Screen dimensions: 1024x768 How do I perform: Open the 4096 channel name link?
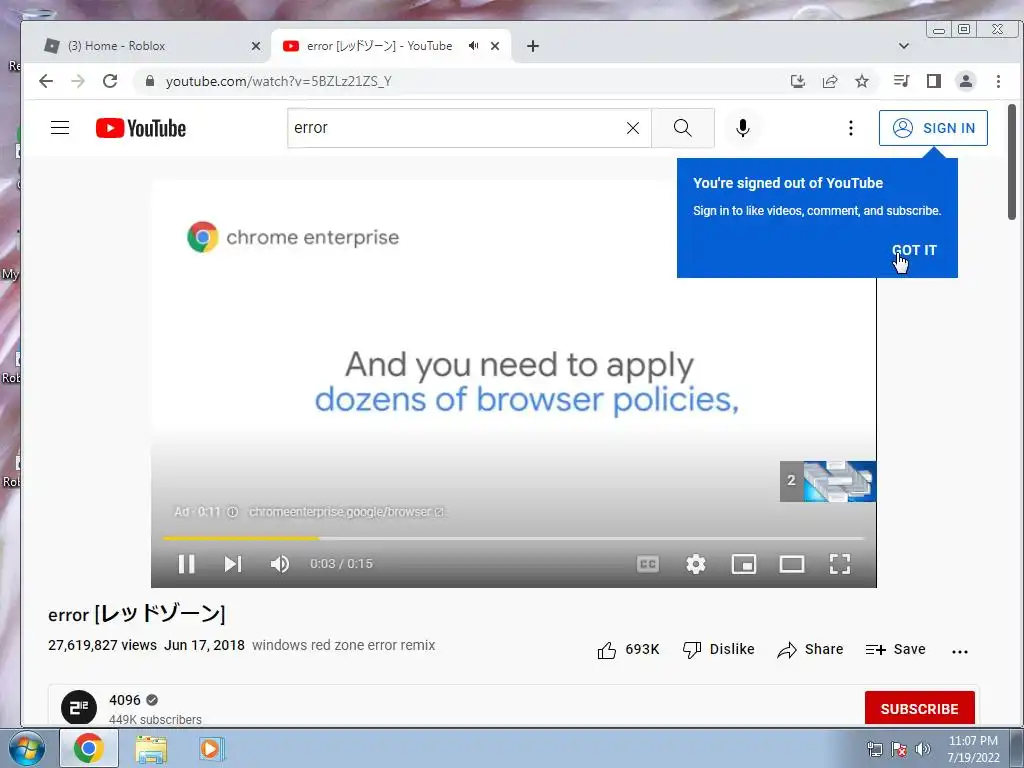click(125, 700)
